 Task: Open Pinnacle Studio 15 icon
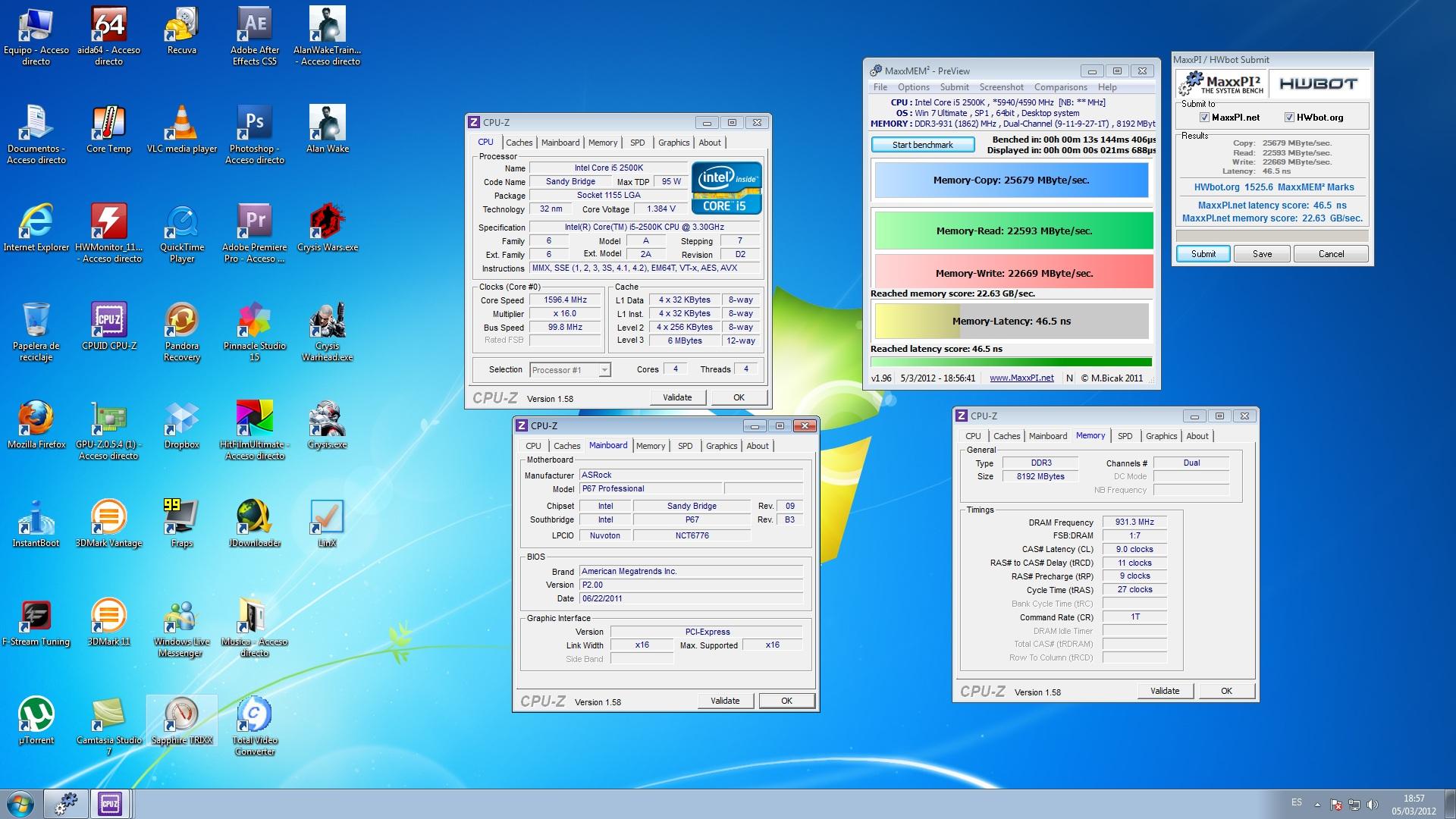pos(255,331)
